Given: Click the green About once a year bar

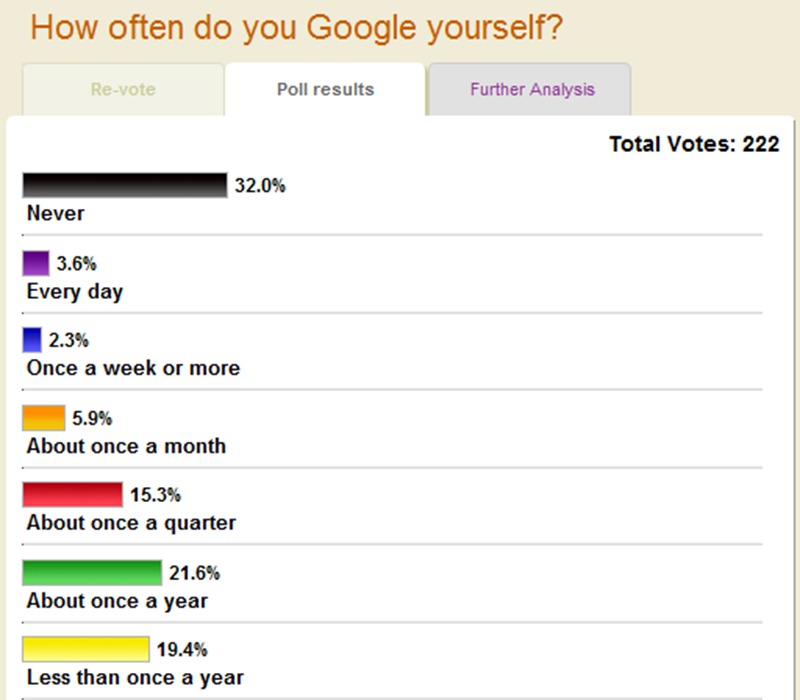Looking at the screenshot, I should click(92, 573).
